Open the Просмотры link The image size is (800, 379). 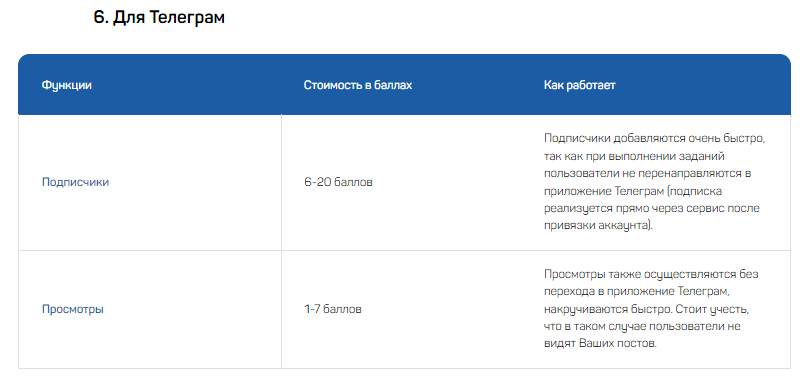pos(72,309)
